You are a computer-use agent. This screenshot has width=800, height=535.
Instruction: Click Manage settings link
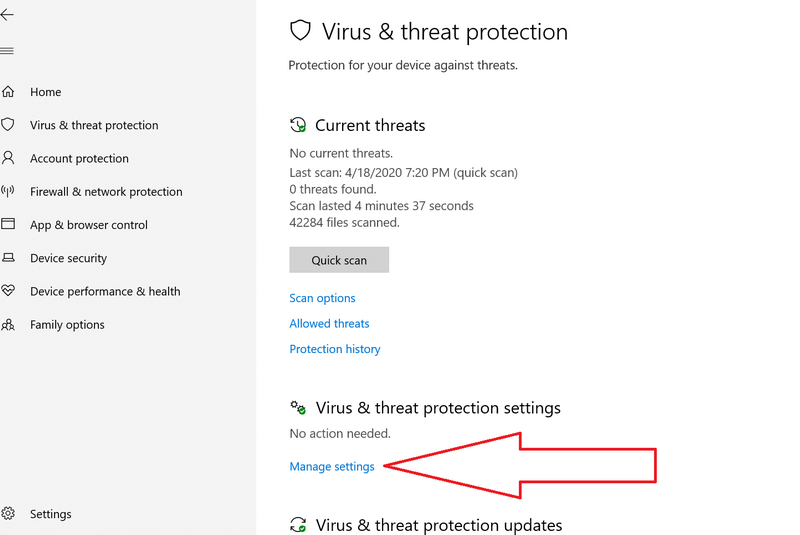[x=332, y=467]
